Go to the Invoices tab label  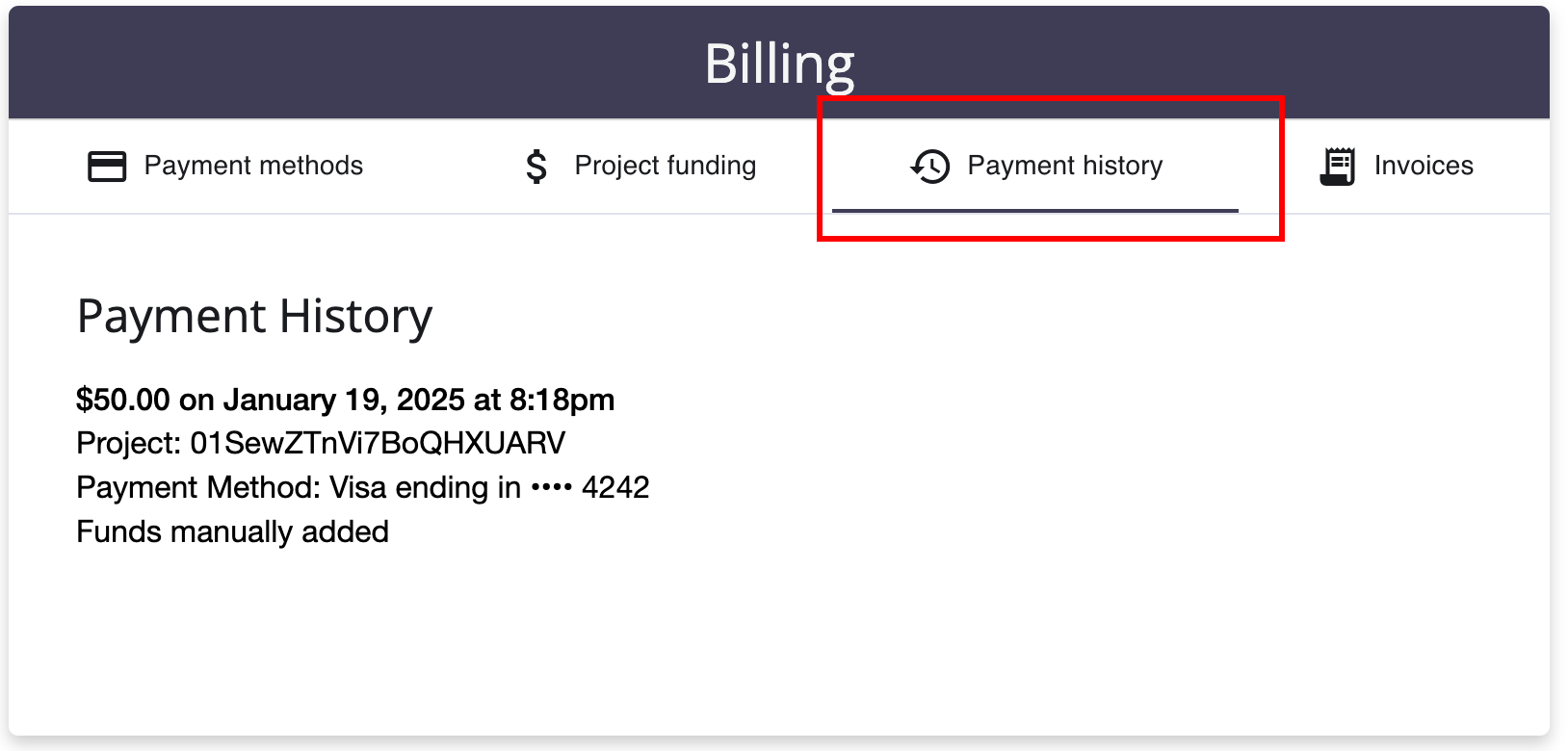[1424, 166]
